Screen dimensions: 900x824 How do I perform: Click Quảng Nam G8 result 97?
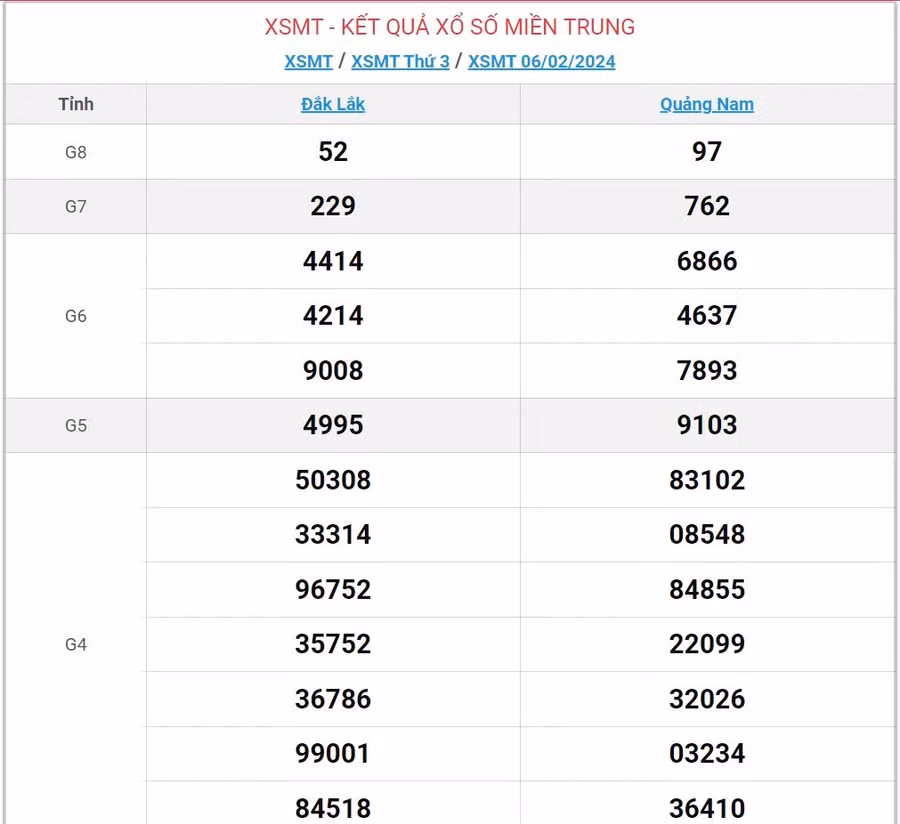click(x=707, y=152)
